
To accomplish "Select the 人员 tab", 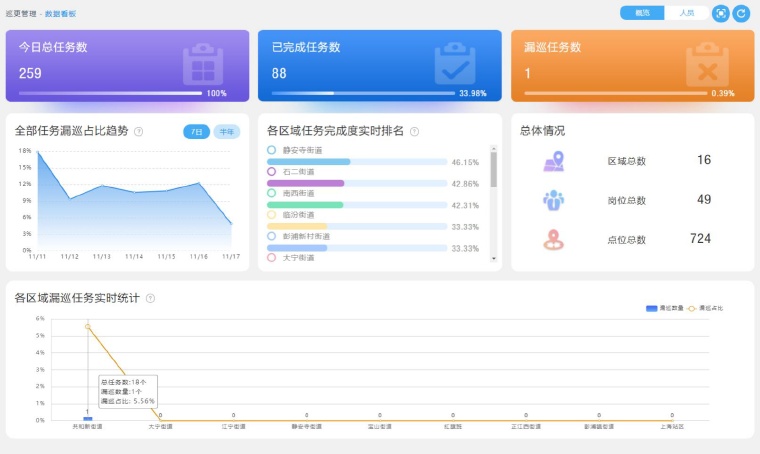I will coord(685,13).
